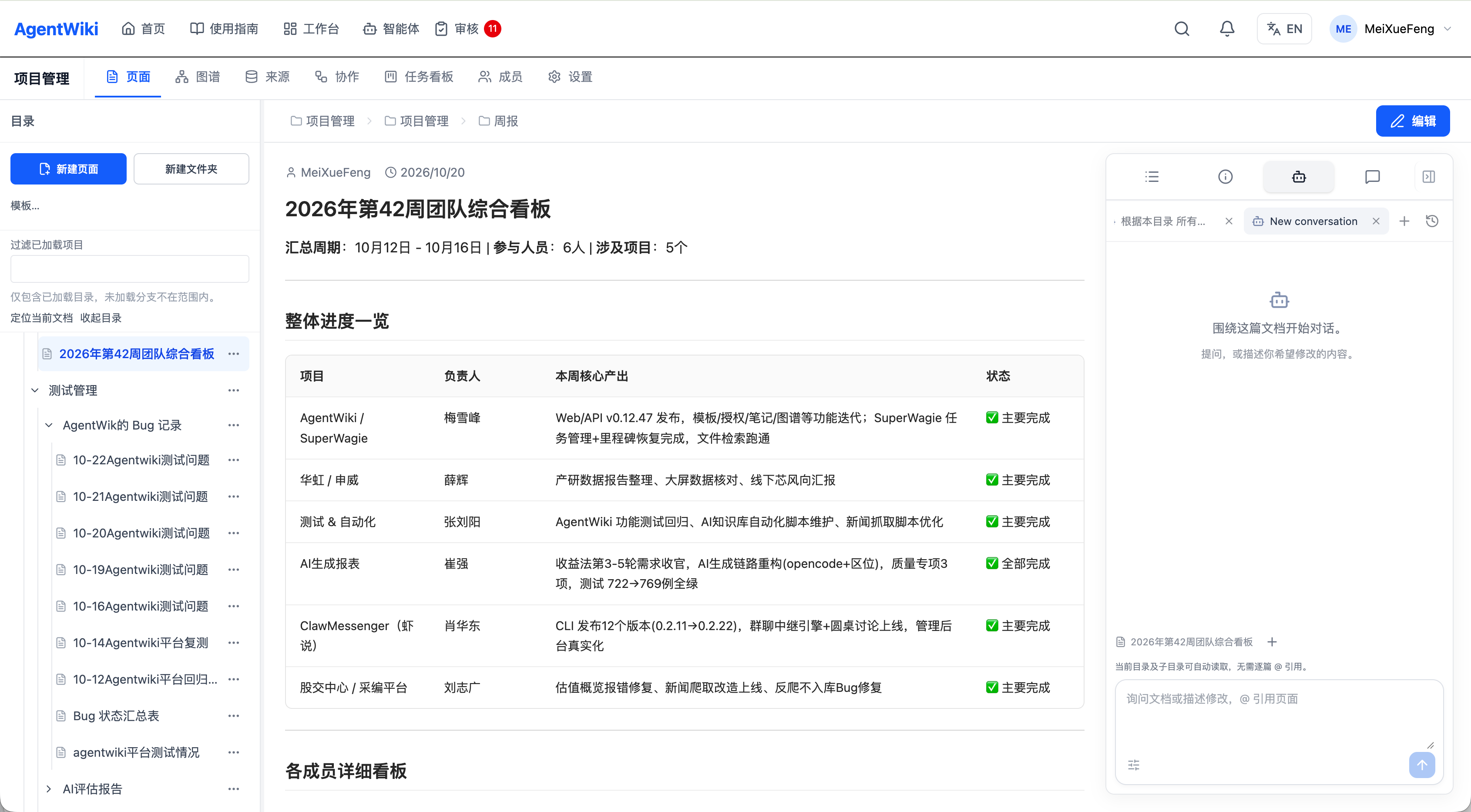1471x812 pixels.
Task: Open more options for Bug 状态汇总表
Action: pos(234,716)
